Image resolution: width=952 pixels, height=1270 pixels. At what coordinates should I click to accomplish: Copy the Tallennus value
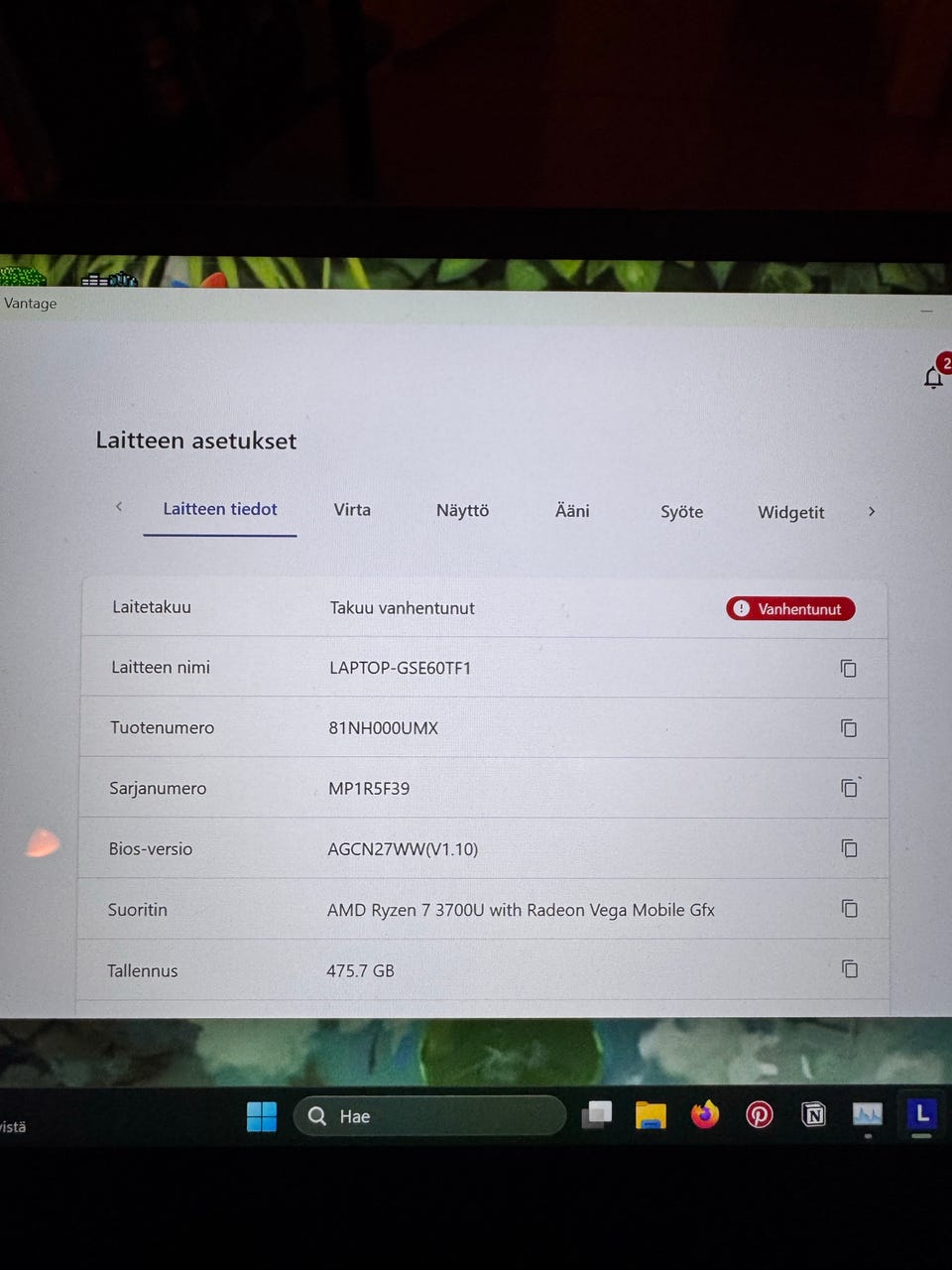click(x=850, y=968)
